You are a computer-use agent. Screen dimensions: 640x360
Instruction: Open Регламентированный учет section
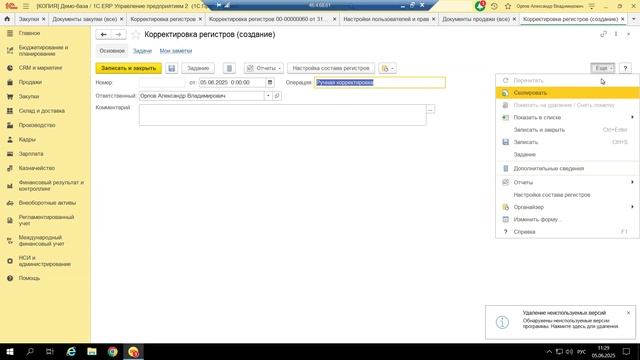pyautogui.click(x=46, y=220)
